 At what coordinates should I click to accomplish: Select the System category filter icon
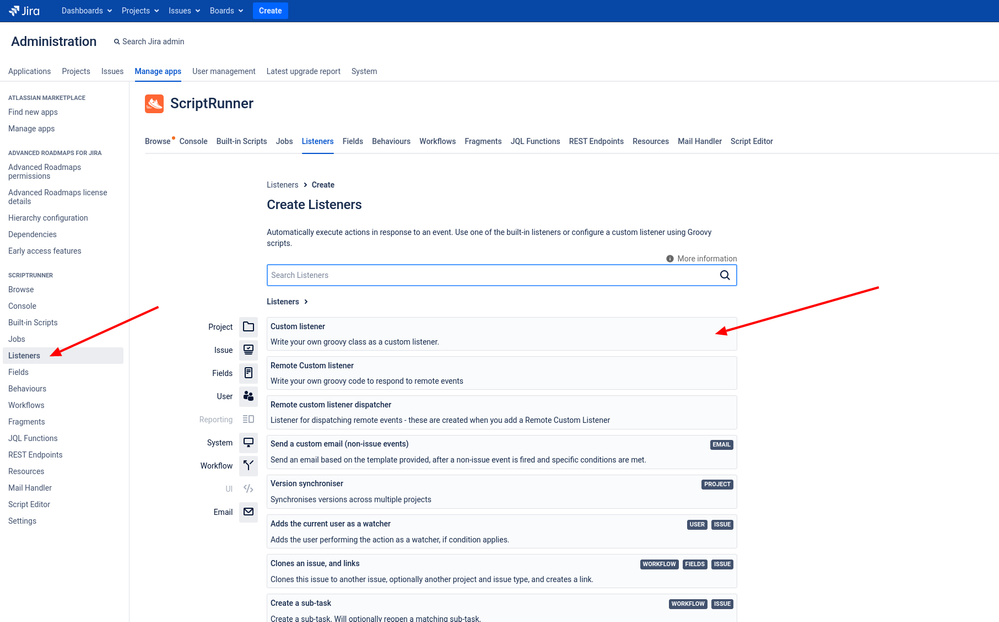coord(248,442)
